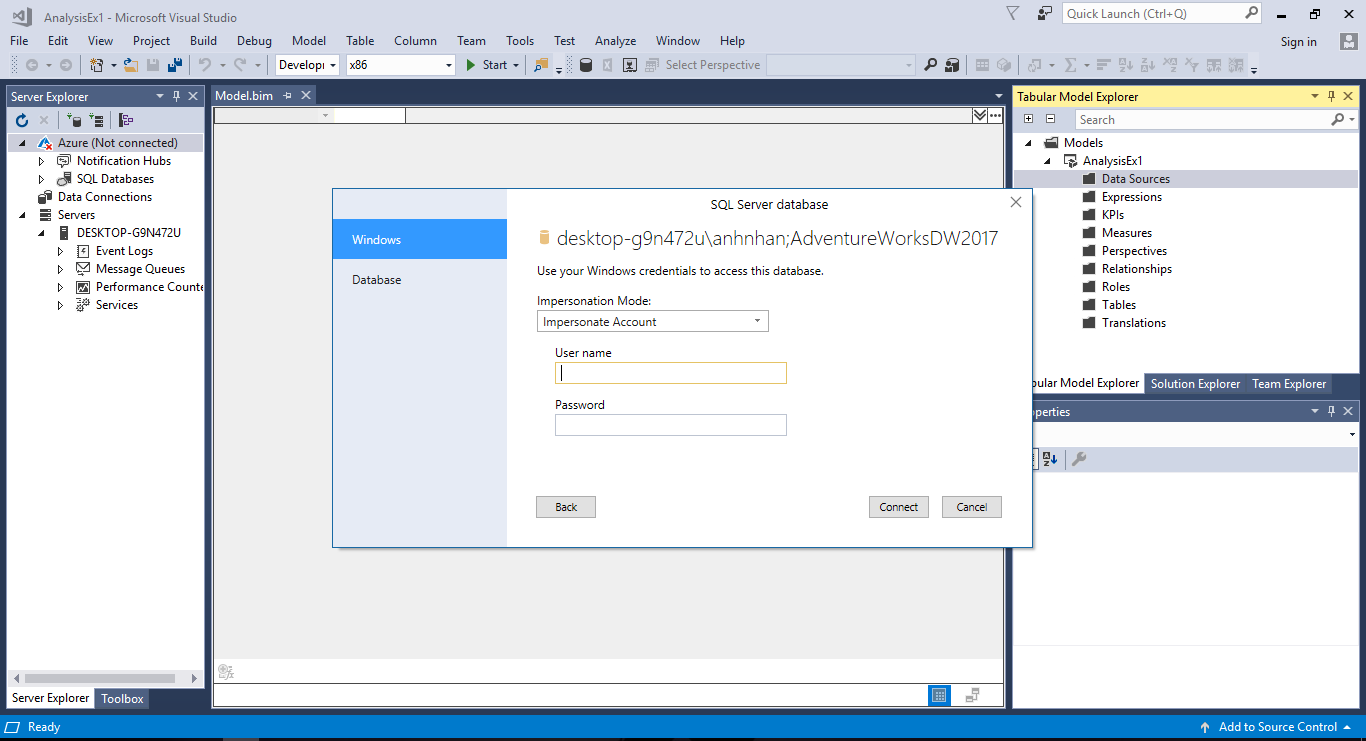This screenshot has height=741, width=1366.
Task: Click Alphabetical sort icon in Properties panel
Action: (1050, 459)
